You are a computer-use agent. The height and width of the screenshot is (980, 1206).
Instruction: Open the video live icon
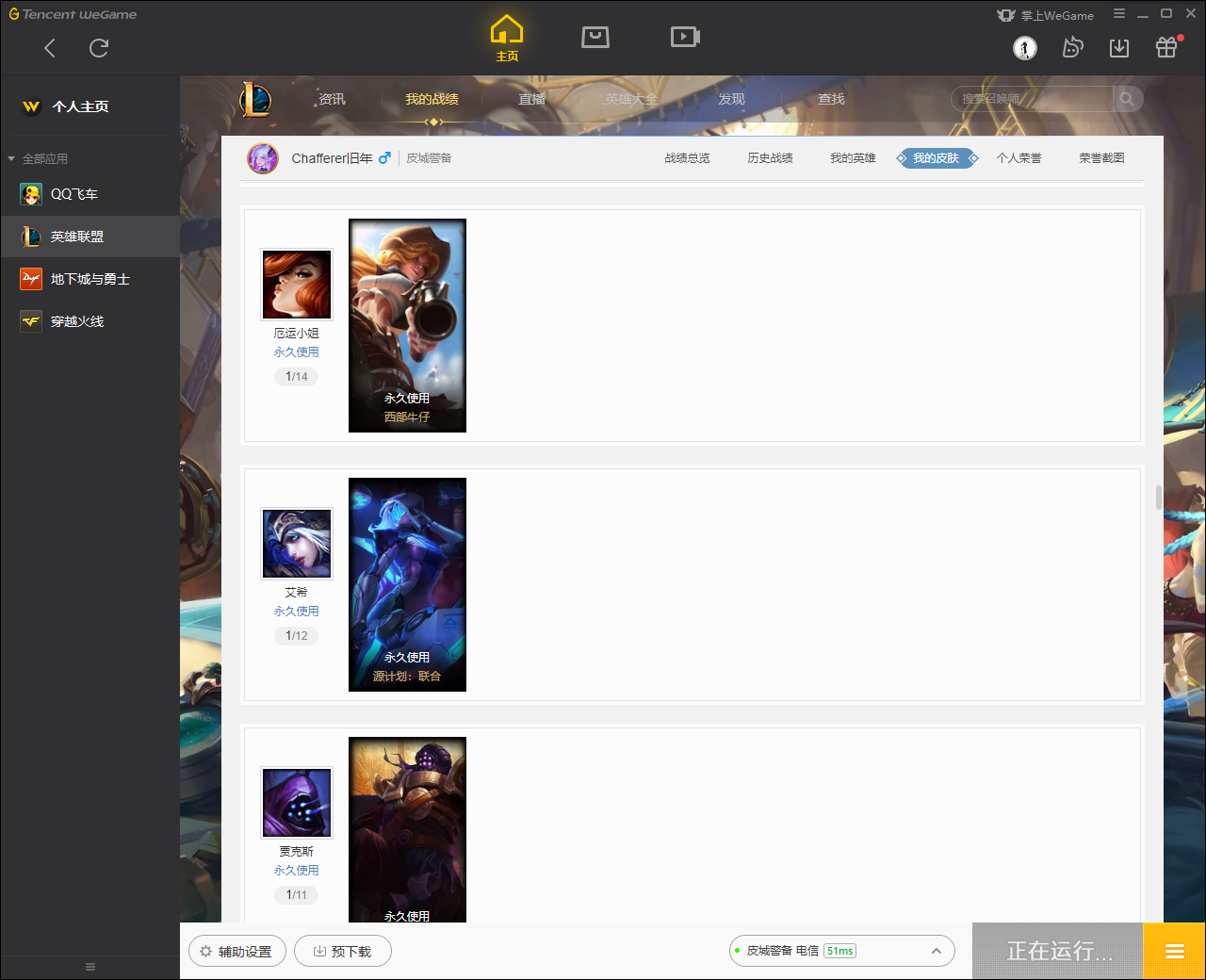685,37
